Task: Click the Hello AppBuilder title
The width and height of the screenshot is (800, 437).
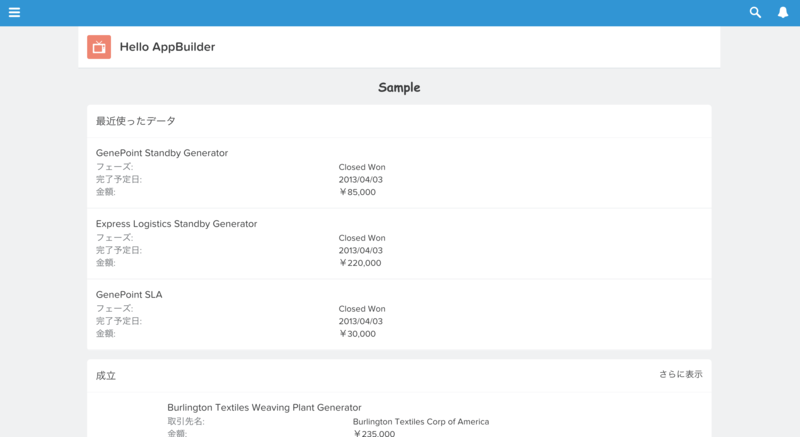Action: (x=167, y=47)
